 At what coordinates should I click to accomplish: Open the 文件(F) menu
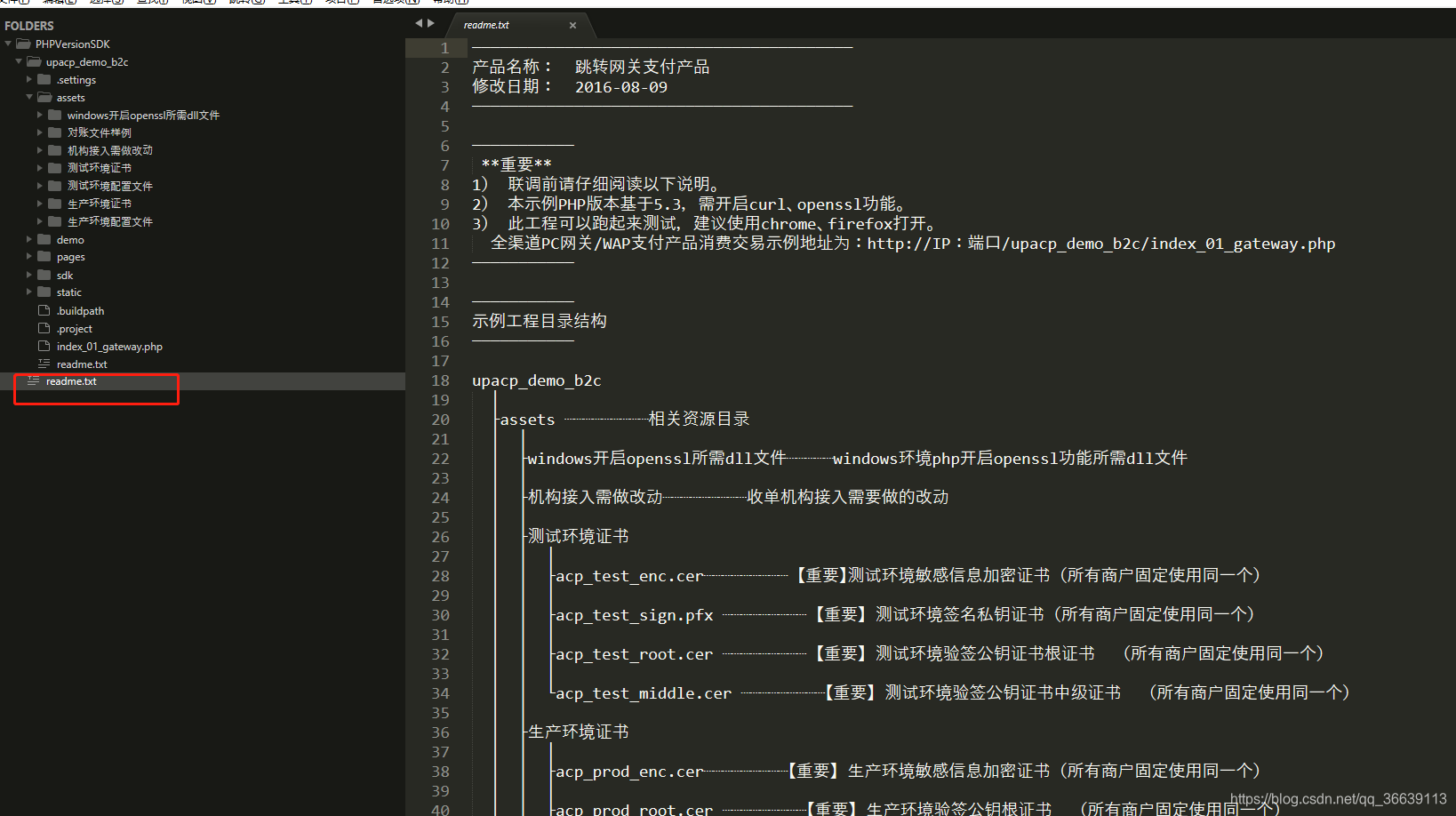click(15, 3)
